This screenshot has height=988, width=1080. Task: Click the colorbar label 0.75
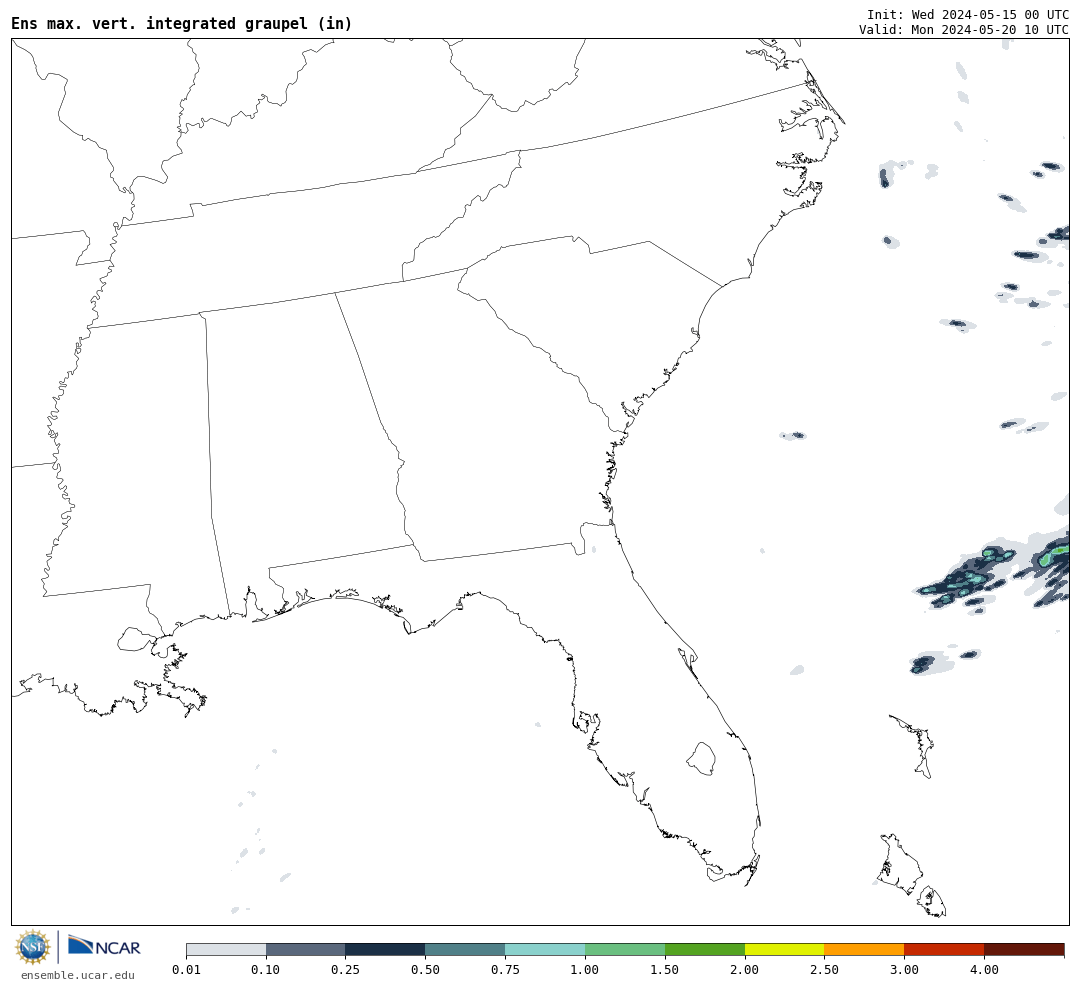point(506,970)
